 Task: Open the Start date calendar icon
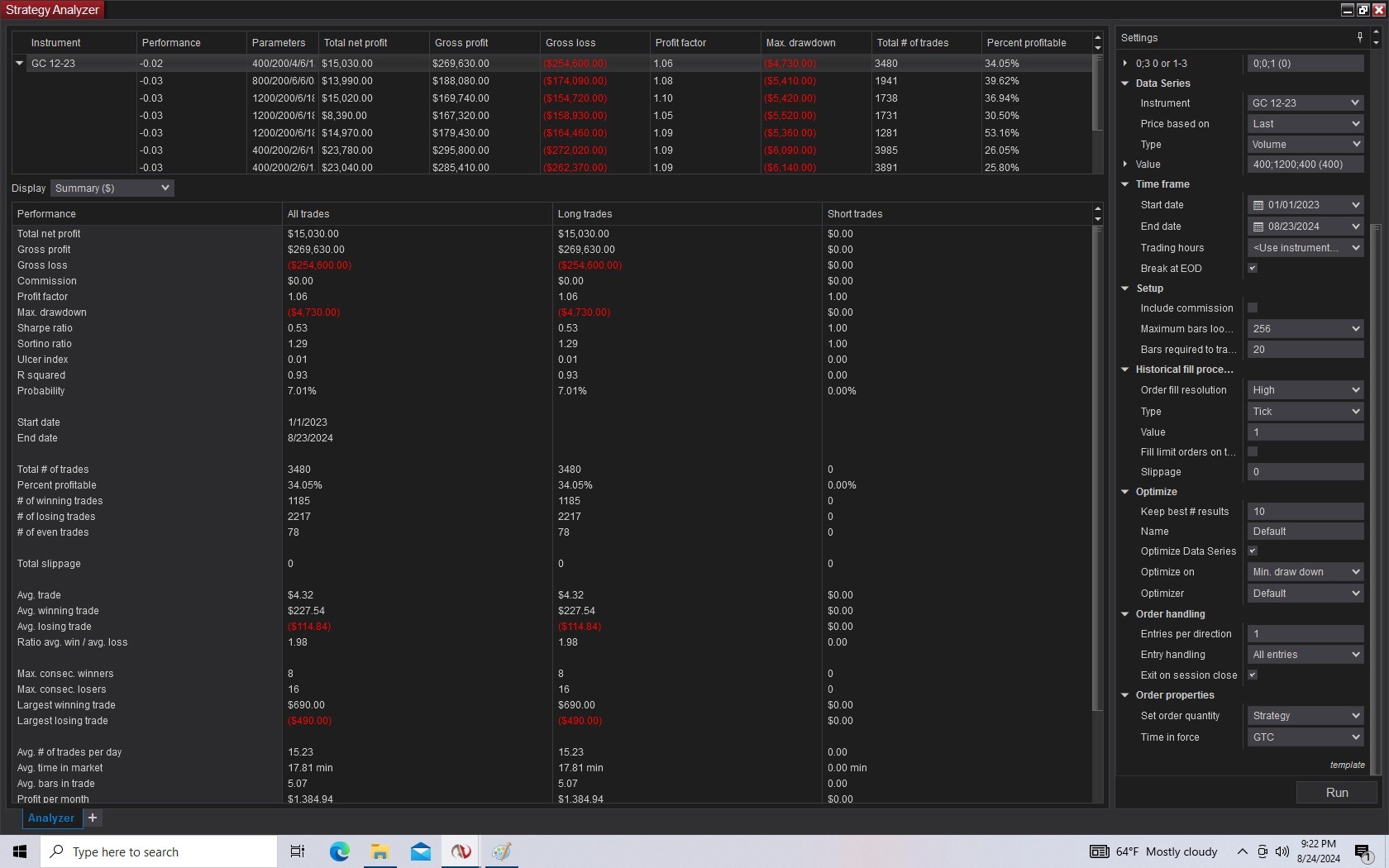click(1258, 205)
